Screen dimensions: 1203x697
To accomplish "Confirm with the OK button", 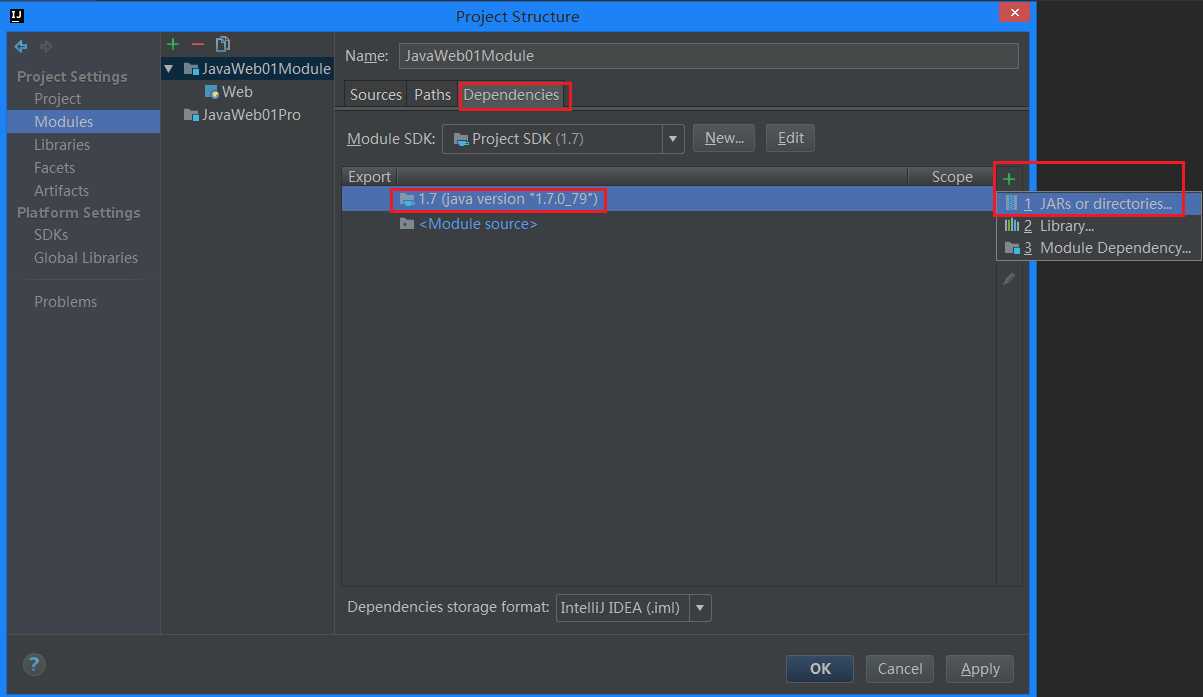I will click(x=820, y=669).
